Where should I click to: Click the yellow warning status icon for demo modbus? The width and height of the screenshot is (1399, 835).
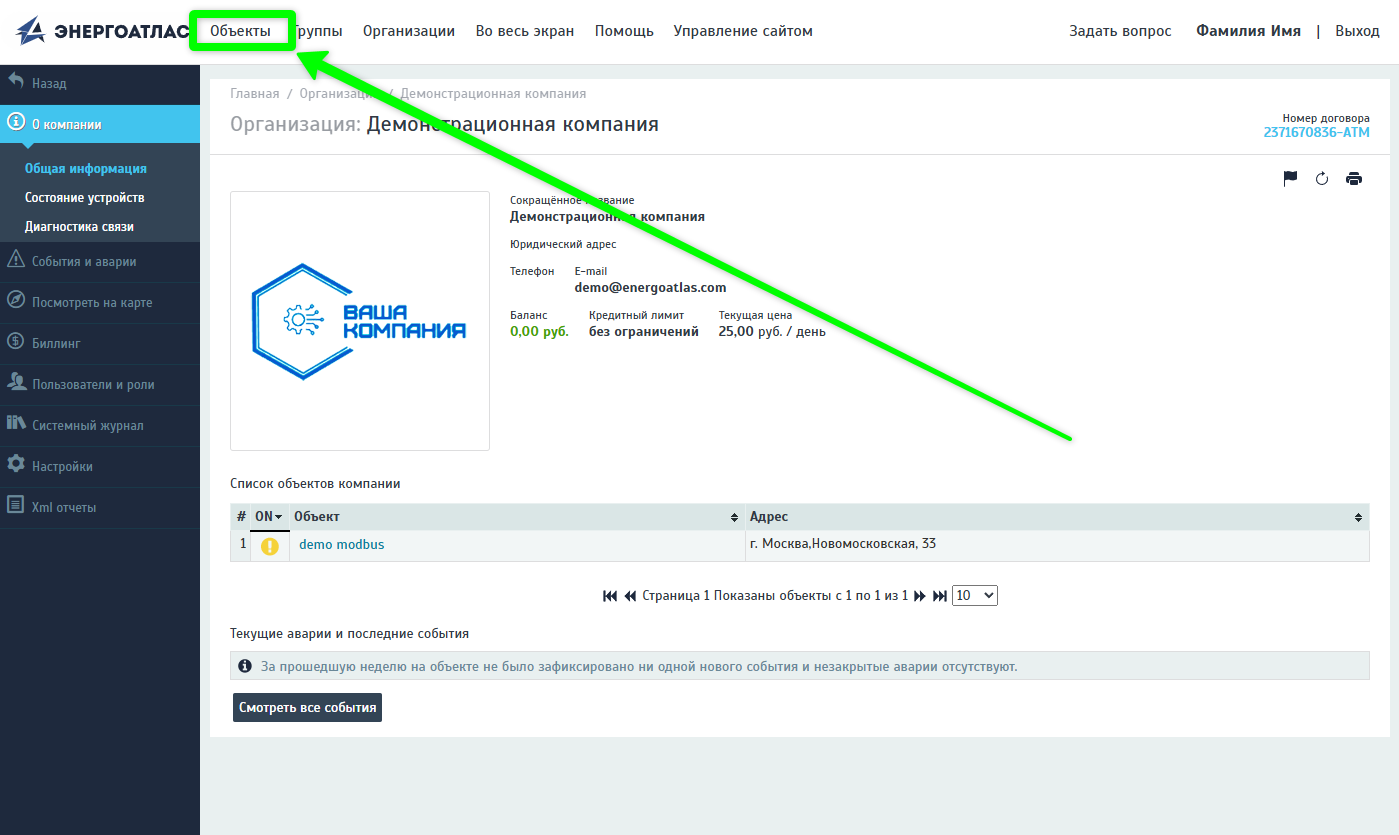[269, 546]
